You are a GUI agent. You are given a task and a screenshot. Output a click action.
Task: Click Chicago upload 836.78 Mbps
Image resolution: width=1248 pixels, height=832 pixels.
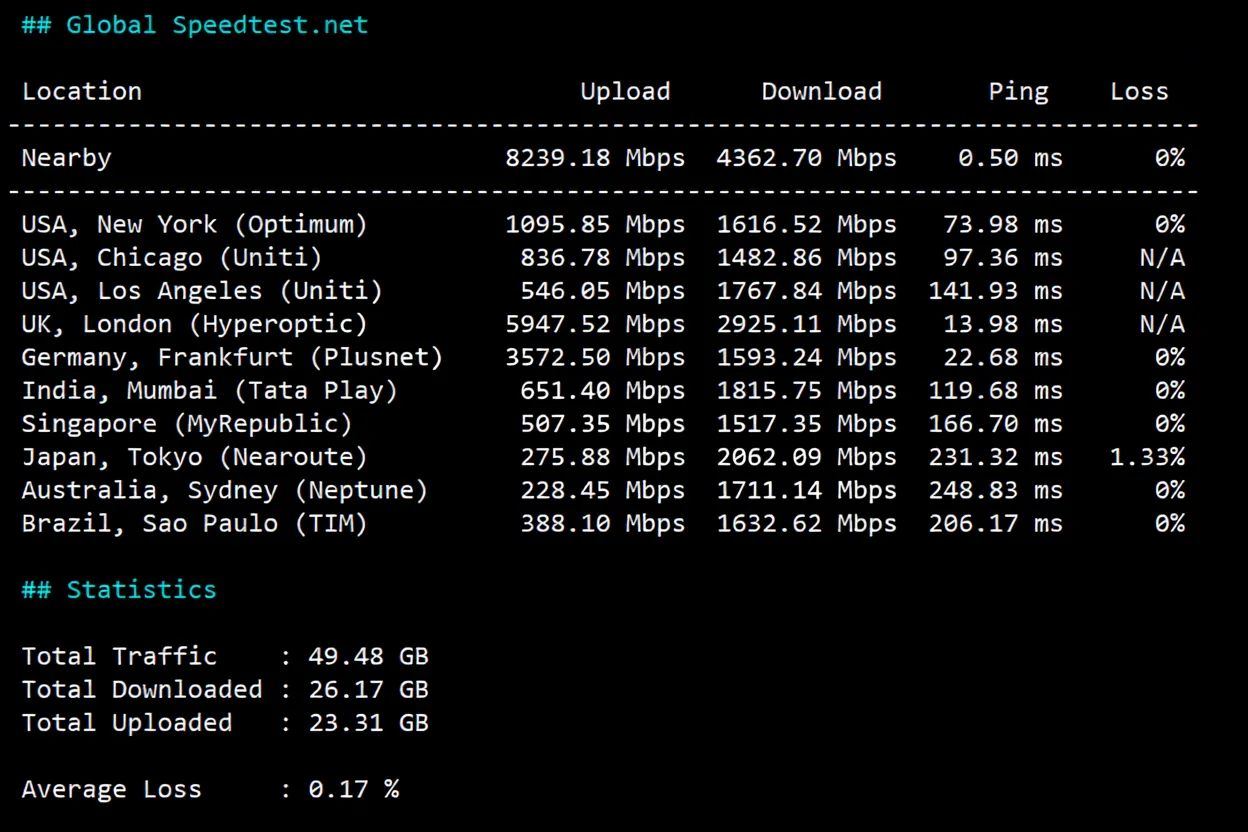(x=602, y=258)
